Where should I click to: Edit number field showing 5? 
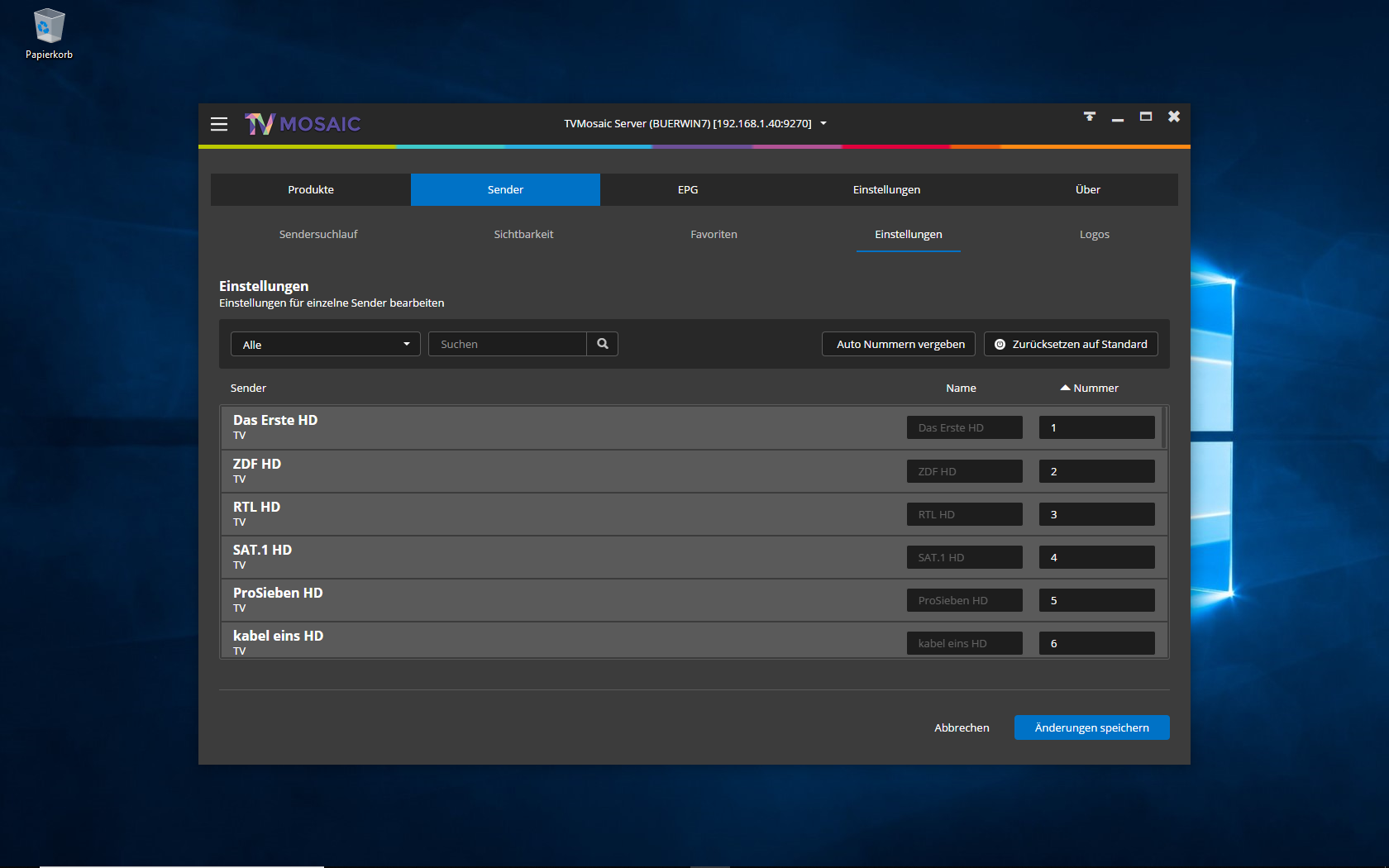tap(1096, 600)
